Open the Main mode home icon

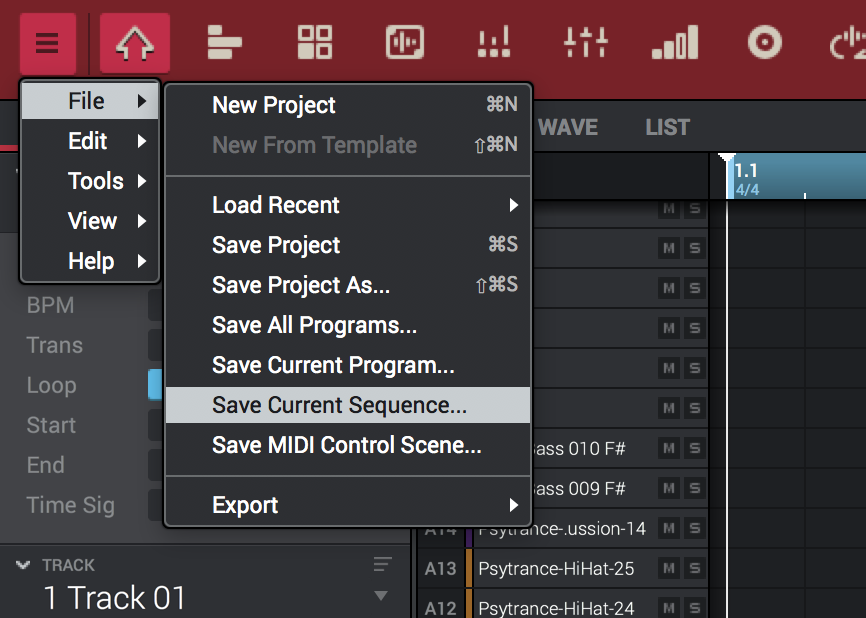(134, 43)
